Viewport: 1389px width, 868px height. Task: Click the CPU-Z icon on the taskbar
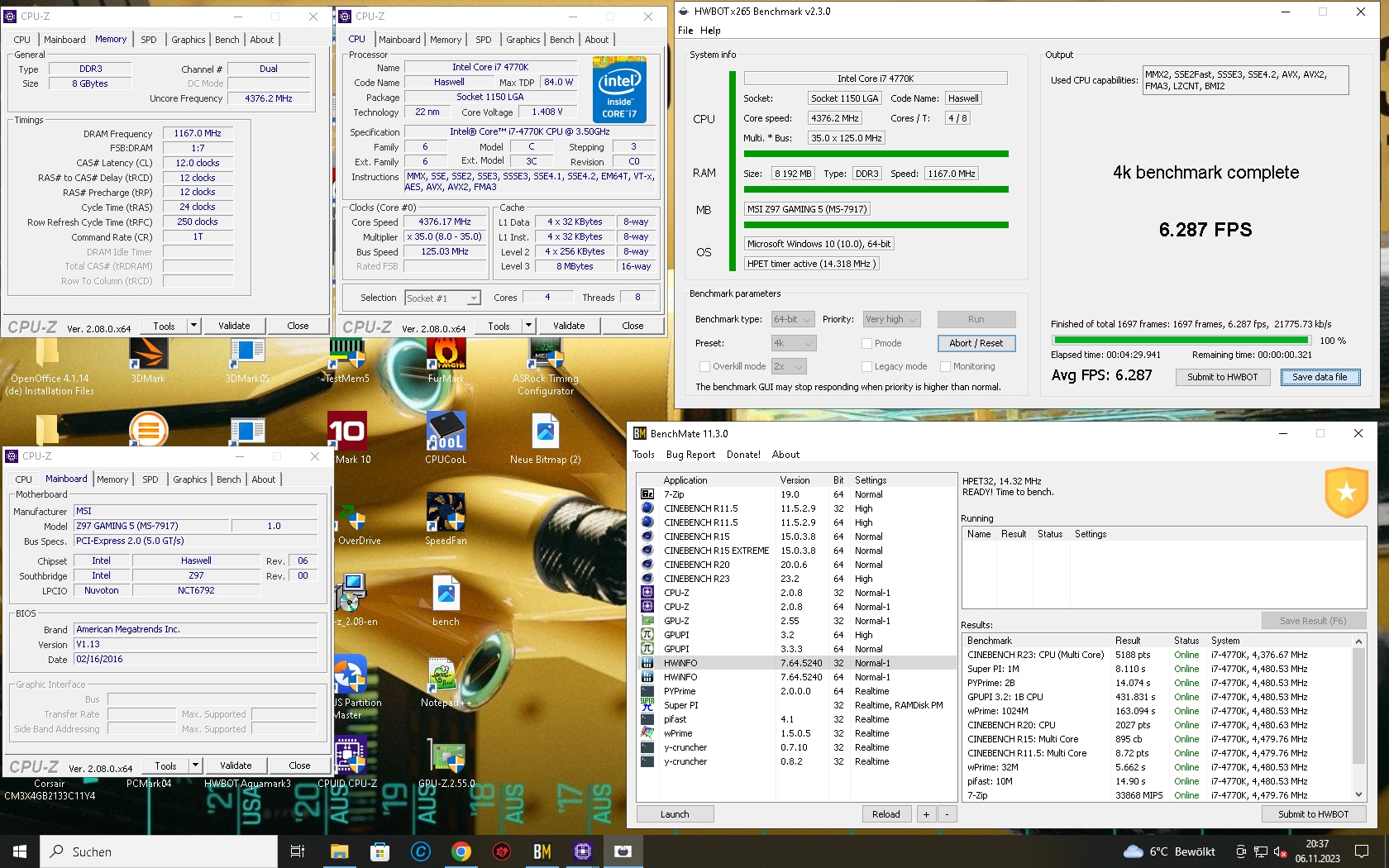point(583,851)
